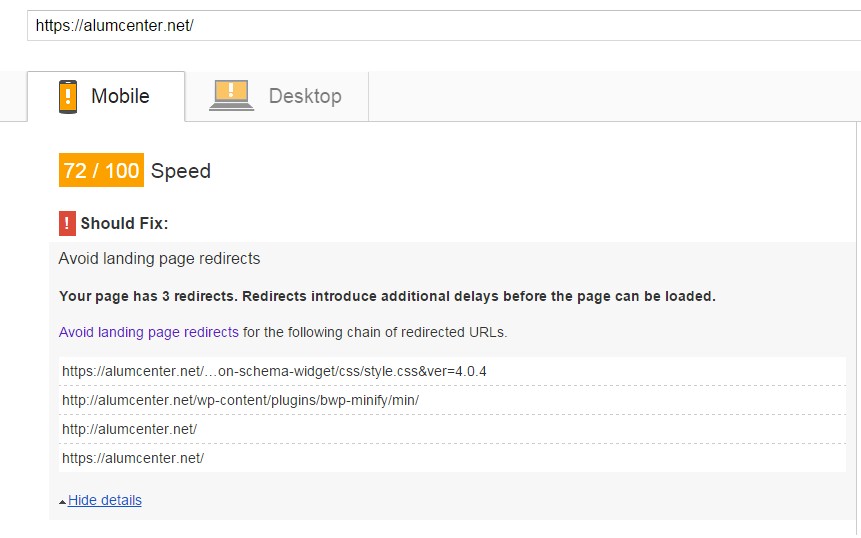Click the Should Fix: label

click(x=124, y=223)
